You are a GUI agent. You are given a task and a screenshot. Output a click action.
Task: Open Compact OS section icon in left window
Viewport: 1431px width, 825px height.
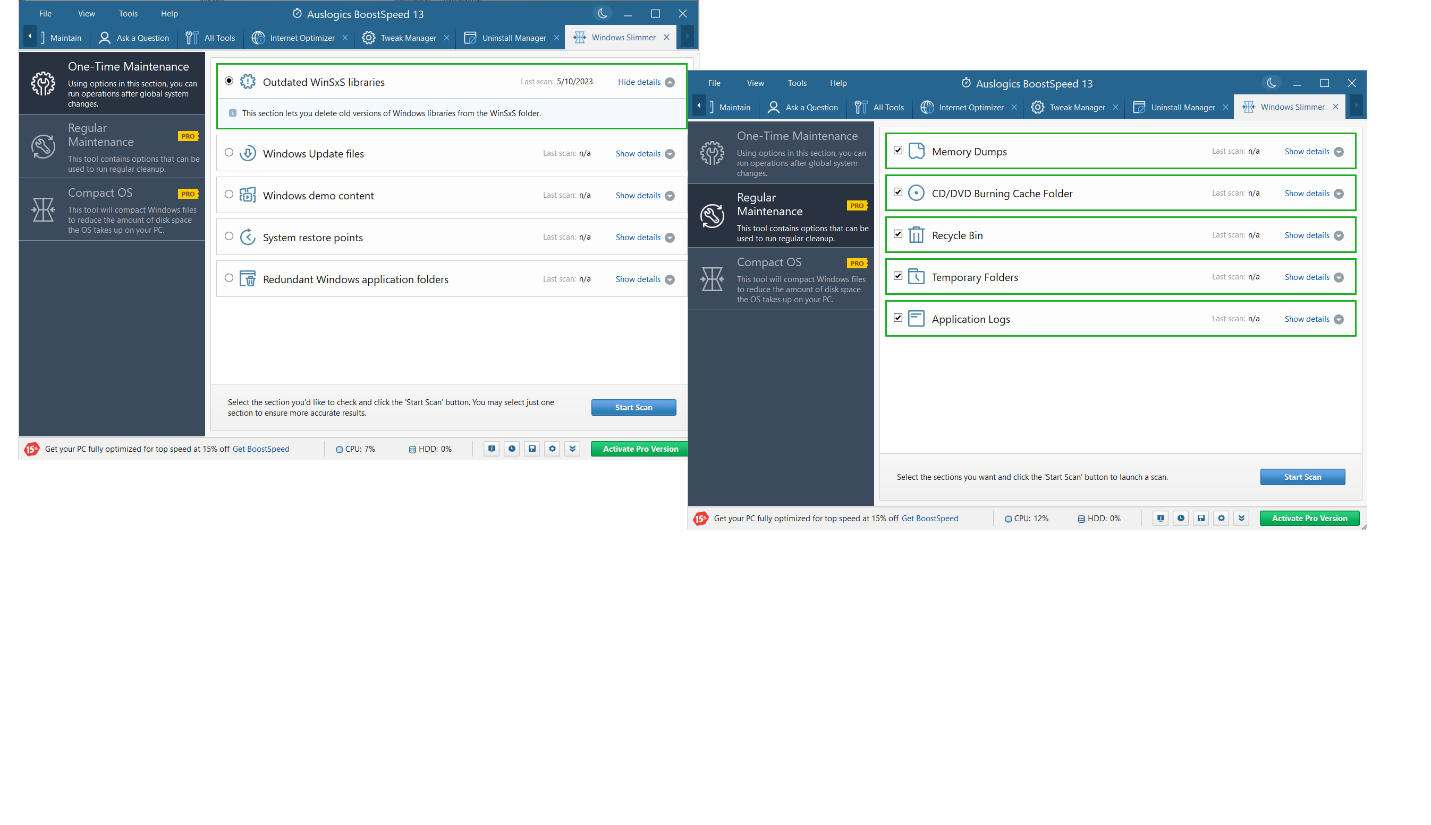pyautogui.click(x=43, y=209)
